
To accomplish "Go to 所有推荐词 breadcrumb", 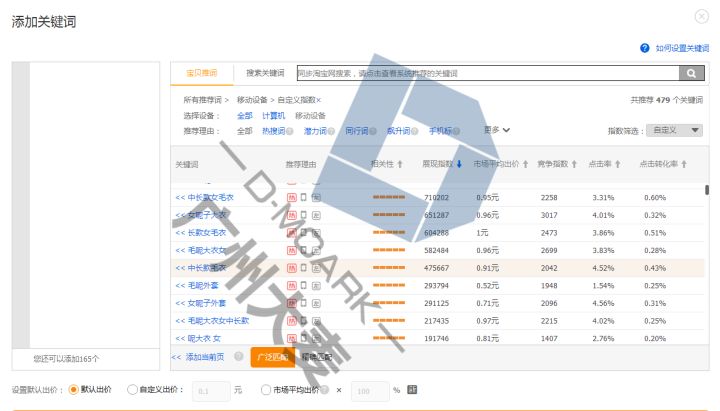I will pyautogui.click(x=202, y=100).
